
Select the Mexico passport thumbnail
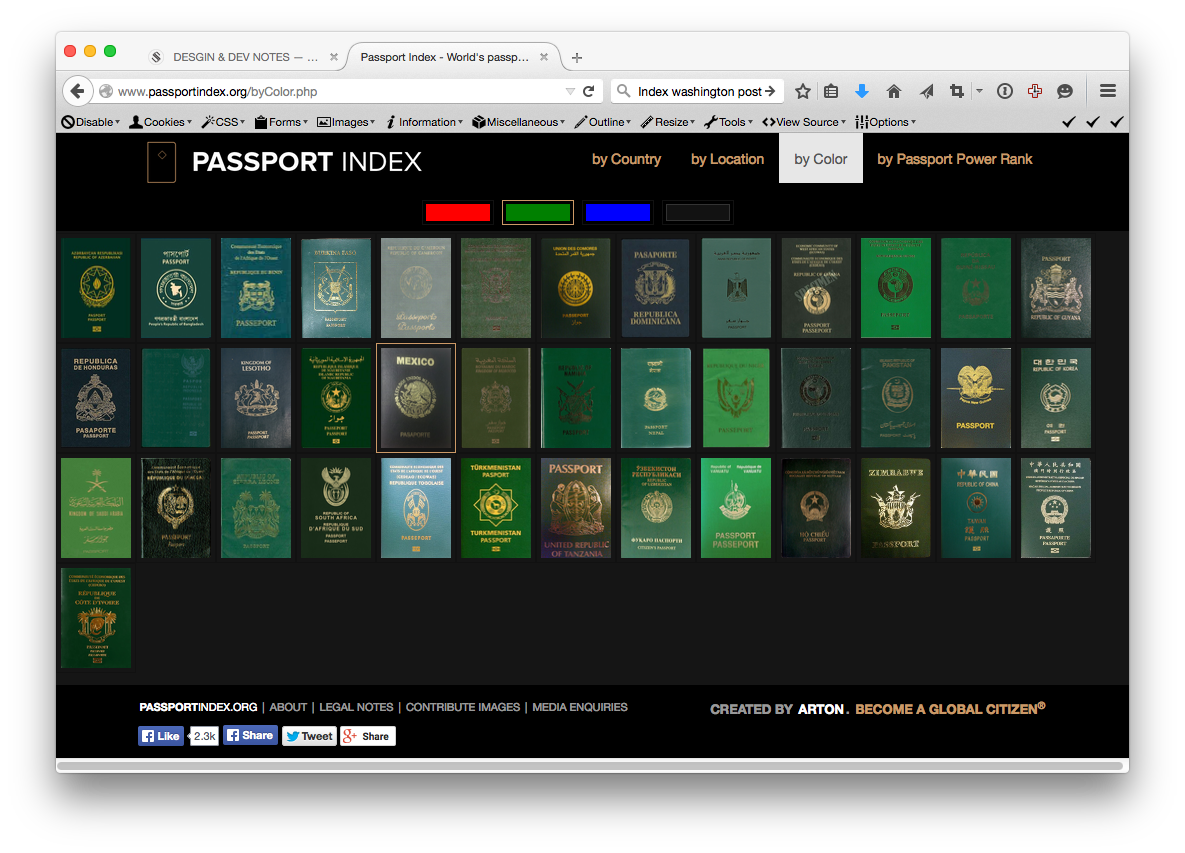416,398
